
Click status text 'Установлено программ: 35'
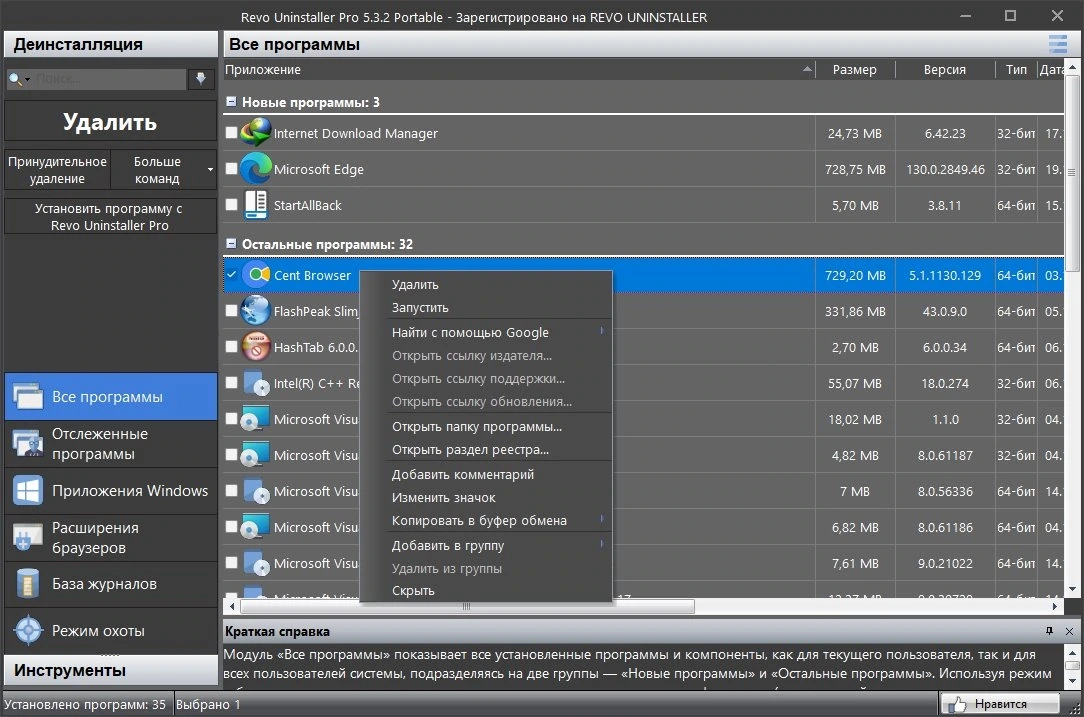click(x=85, y=704)
